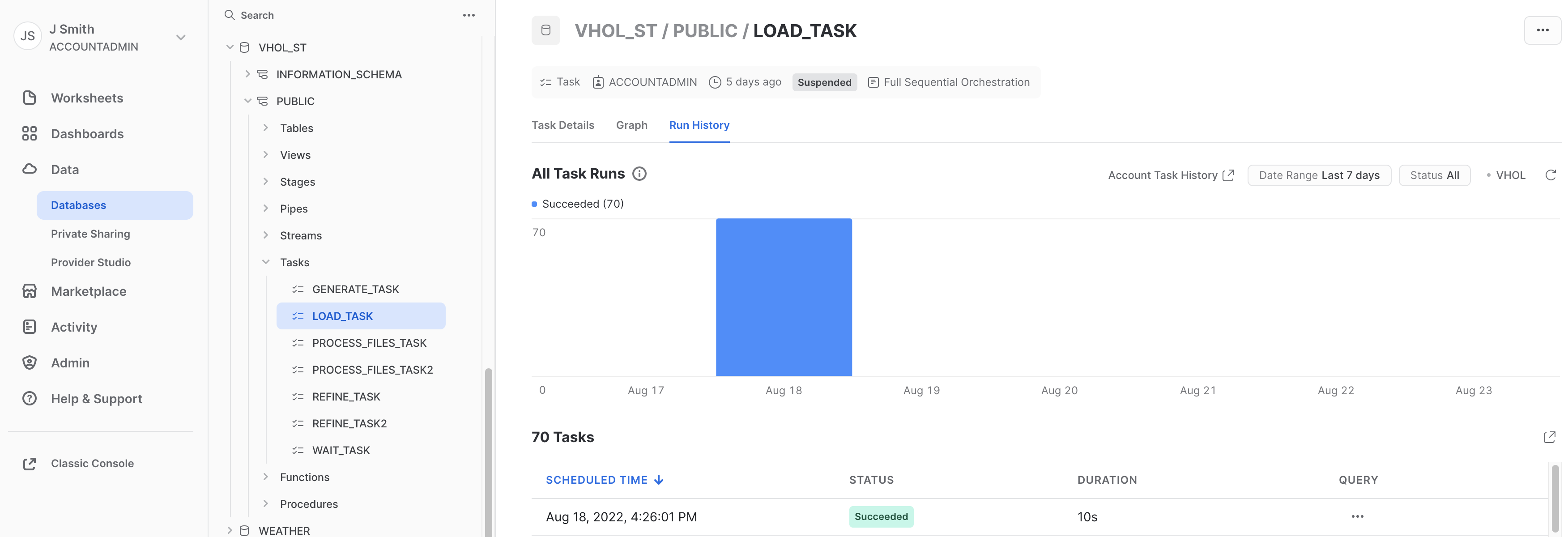Click info icon beside All Task Runs
Viewport: 1568px width, 537px height.
click(x=639, y=174)
